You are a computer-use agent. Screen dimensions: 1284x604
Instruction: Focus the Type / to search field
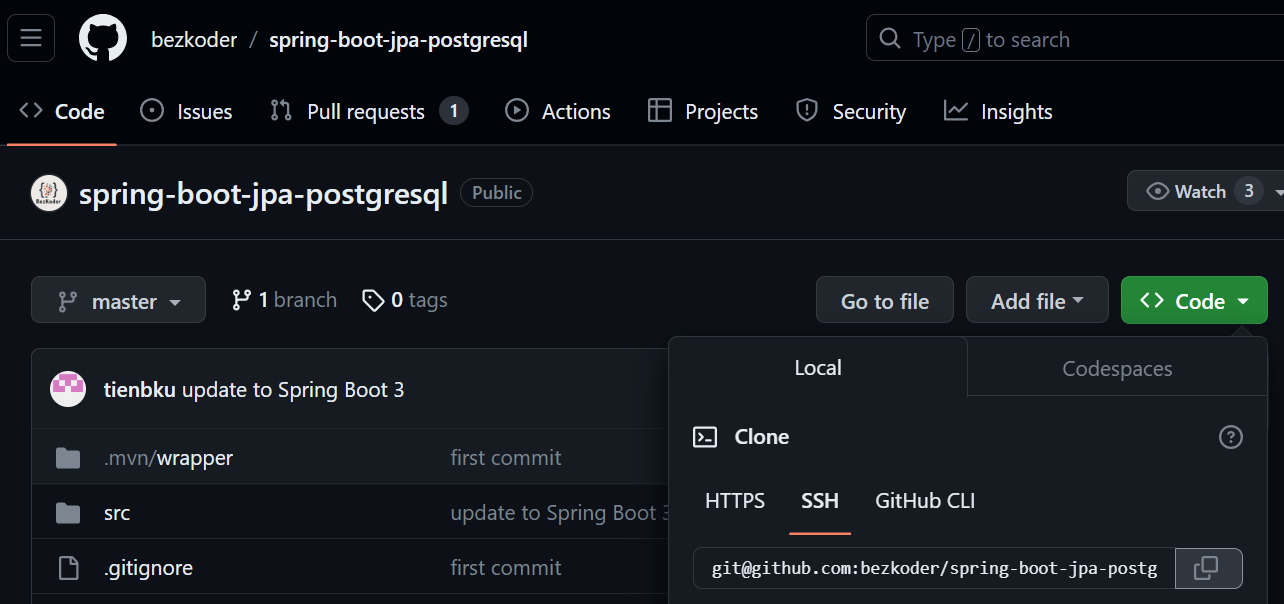pyautogui.click(x=1075, y=40)
